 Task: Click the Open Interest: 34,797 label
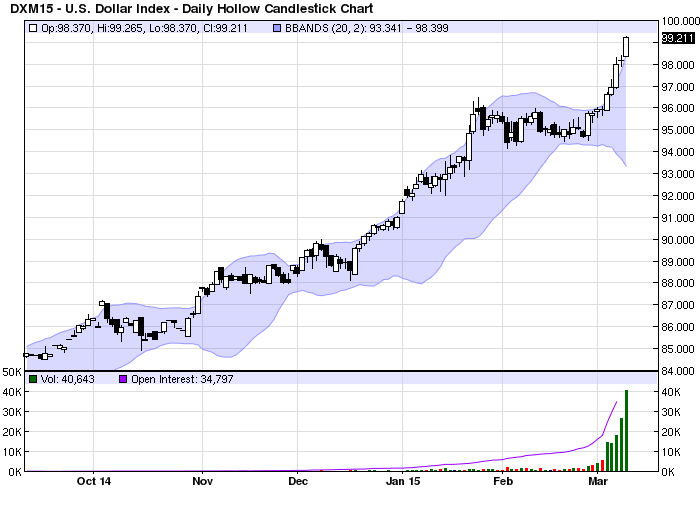174,379
